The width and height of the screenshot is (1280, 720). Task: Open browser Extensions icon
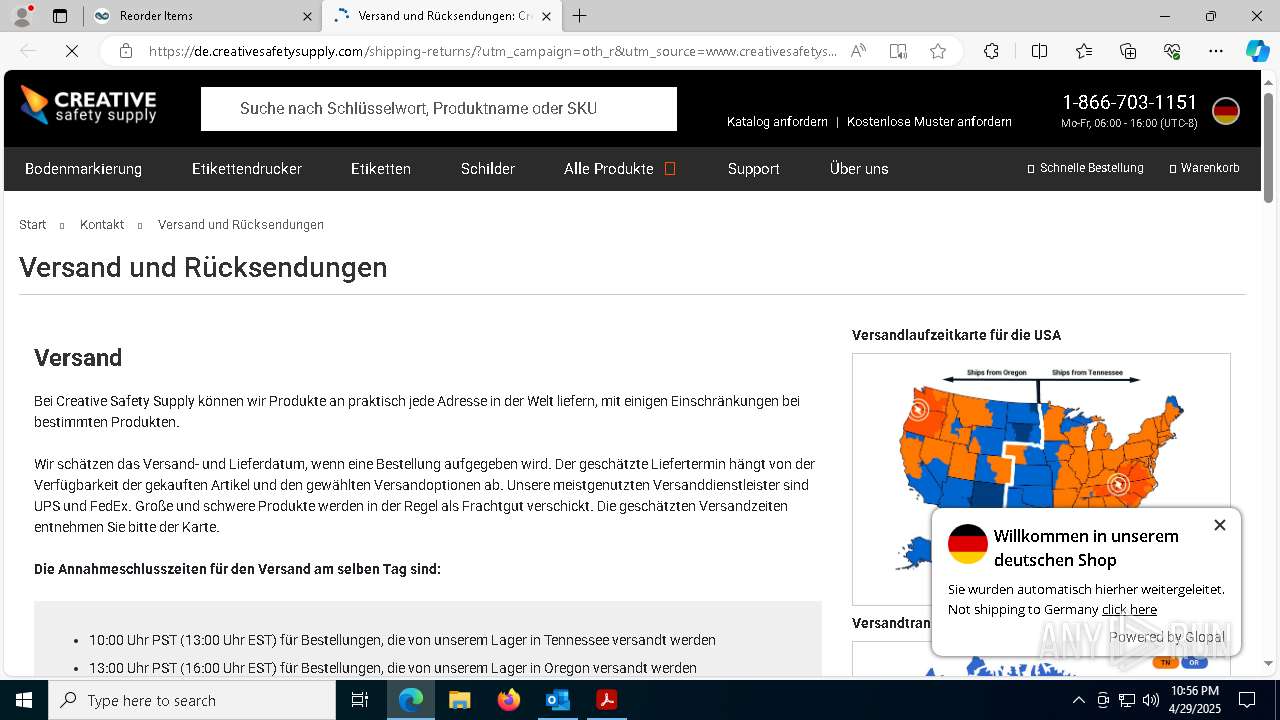point(991,51)
